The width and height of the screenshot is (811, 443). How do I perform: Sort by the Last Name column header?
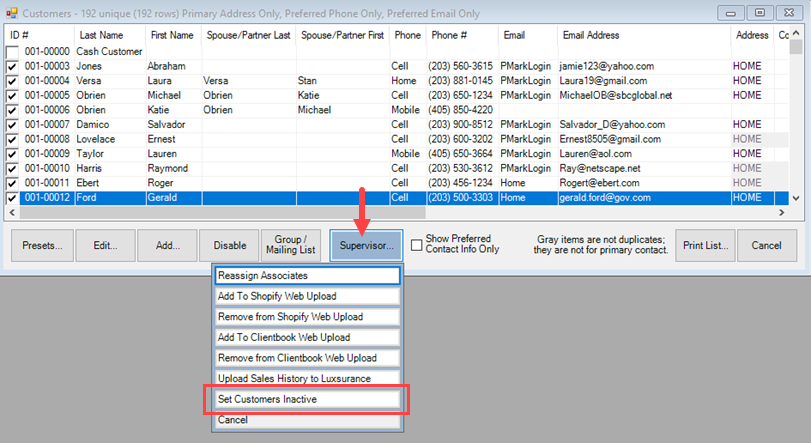click(x=110, y=35)
